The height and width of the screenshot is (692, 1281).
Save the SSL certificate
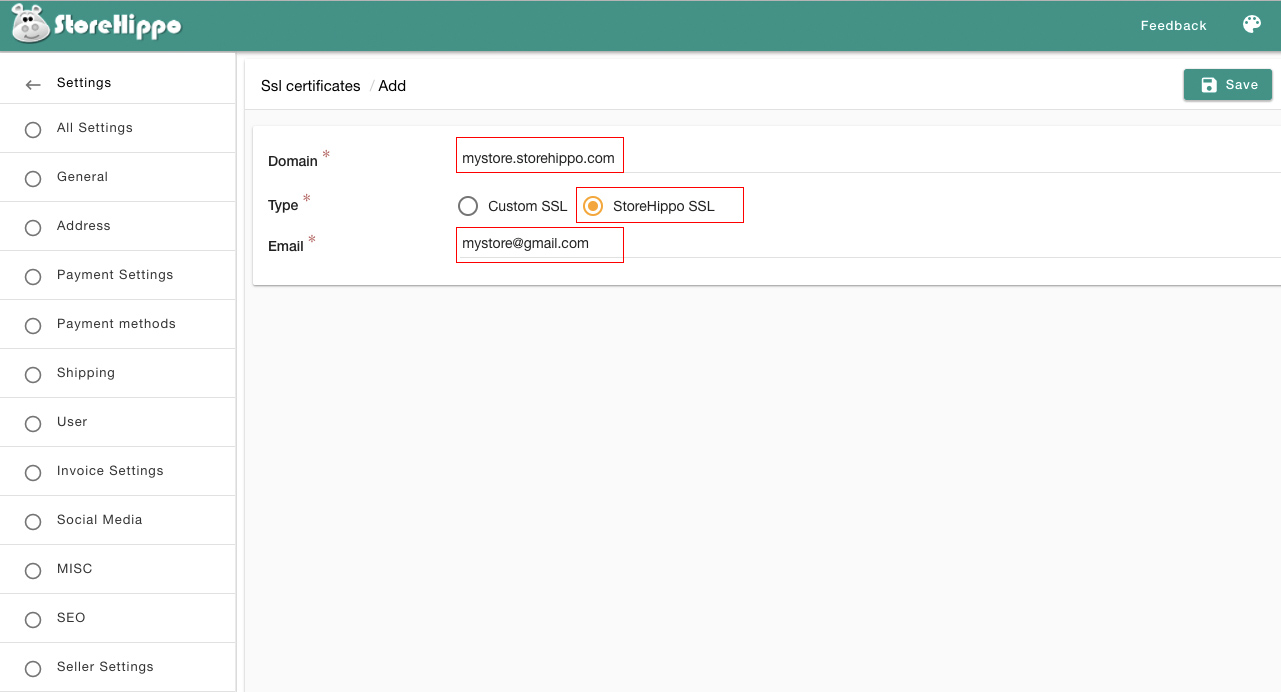(x=1228, y=85)
